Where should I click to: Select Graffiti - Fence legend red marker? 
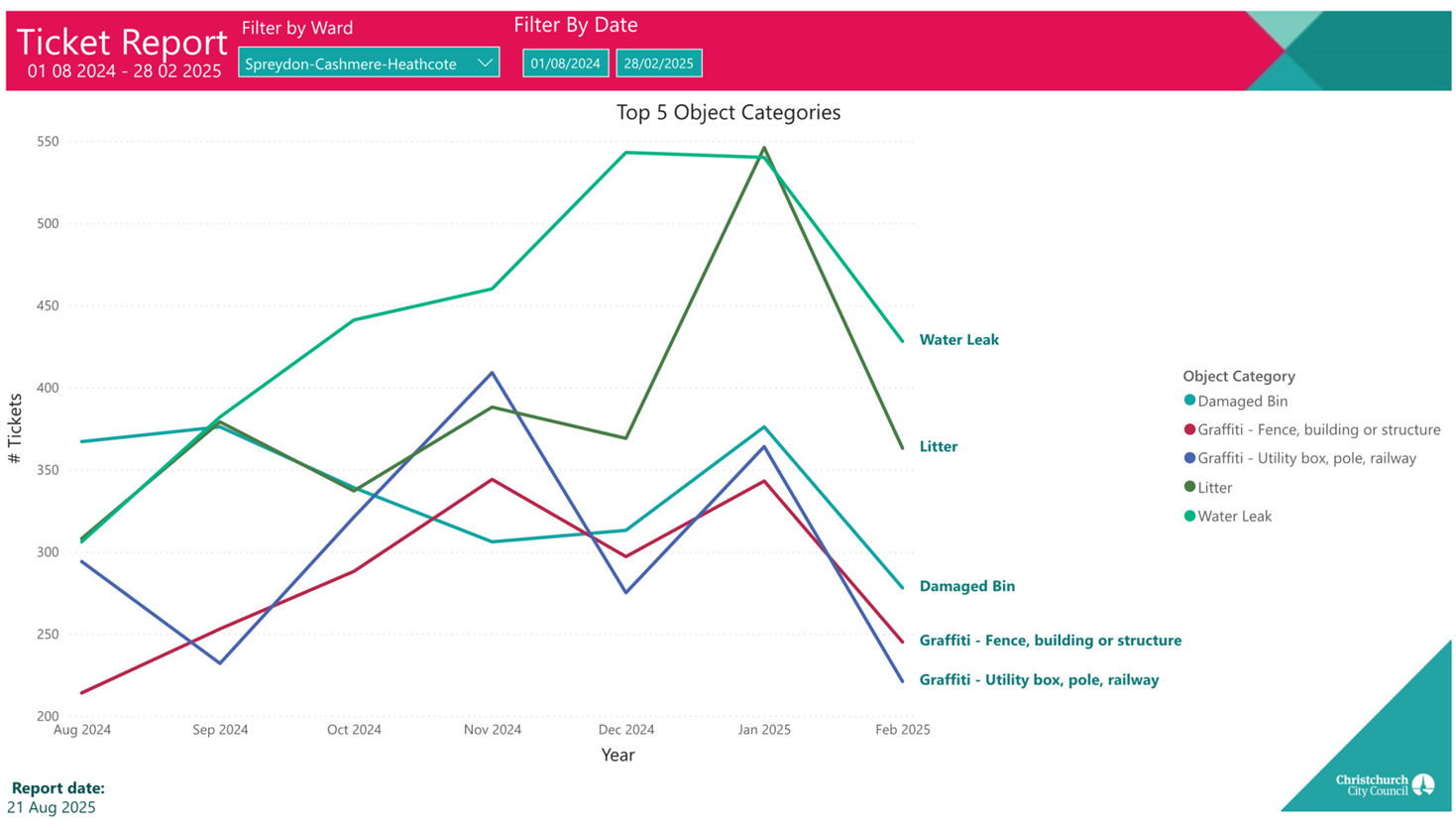[1189, 429]
